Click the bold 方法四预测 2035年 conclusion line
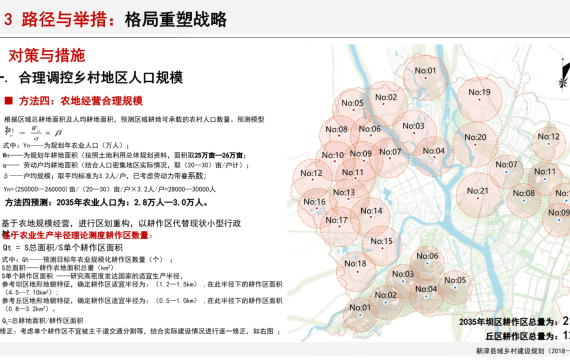Image resolution: width=570 pixels, height=360 pixels. pyautogui.click(x=106, y=202)
